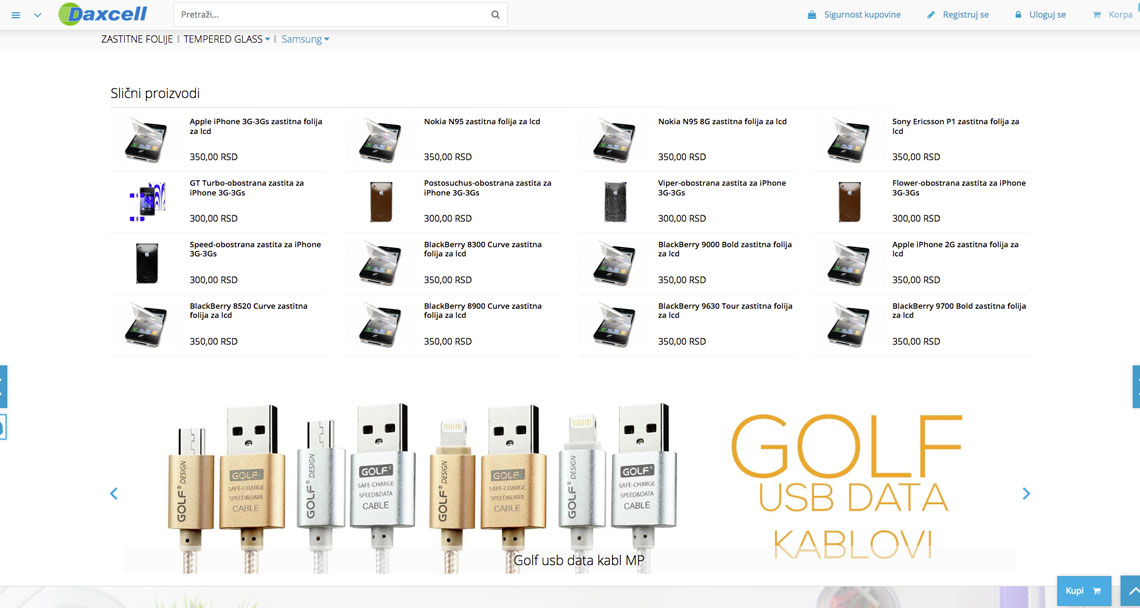The width and height of the screenshot is (1140, 608).
Task: Open BlackBerry 9000 Bold thumbnail
Action: [614, 263]
